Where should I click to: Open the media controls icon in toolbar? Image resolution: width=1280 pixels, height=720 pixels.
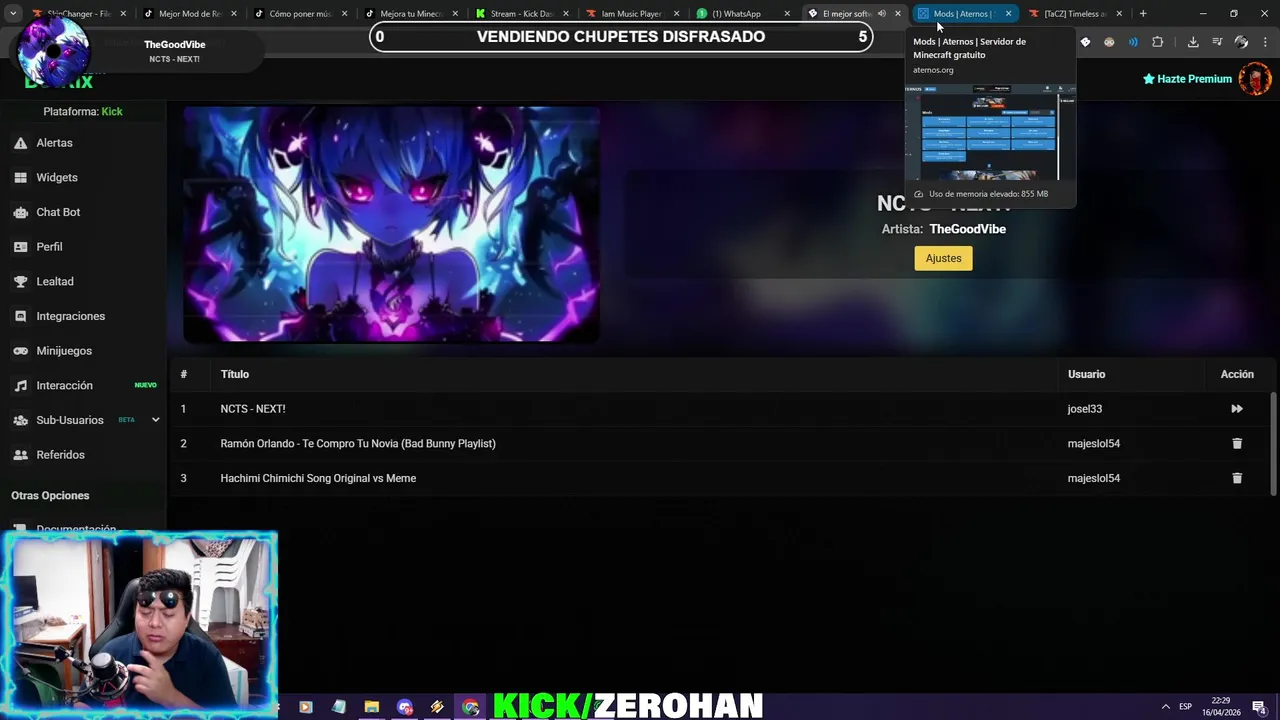[x=1217, y=42]
